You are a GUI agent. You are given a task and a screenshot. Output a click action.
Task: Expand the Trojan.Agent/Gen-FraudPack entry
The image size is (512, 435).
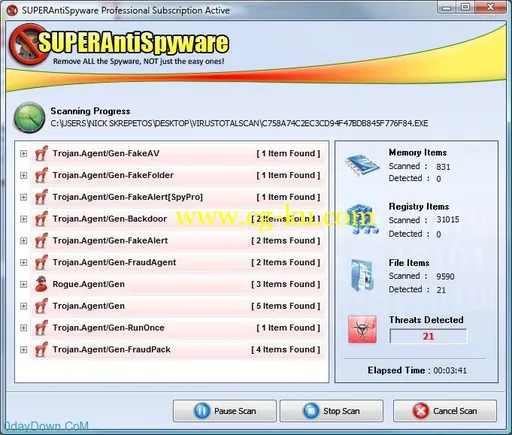[23, 350]
